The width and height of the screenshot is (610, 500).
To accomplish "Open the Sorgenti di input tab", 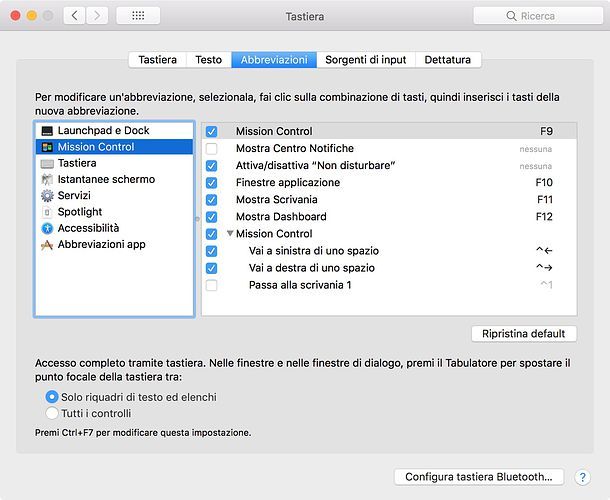I will tap(366, 60).
